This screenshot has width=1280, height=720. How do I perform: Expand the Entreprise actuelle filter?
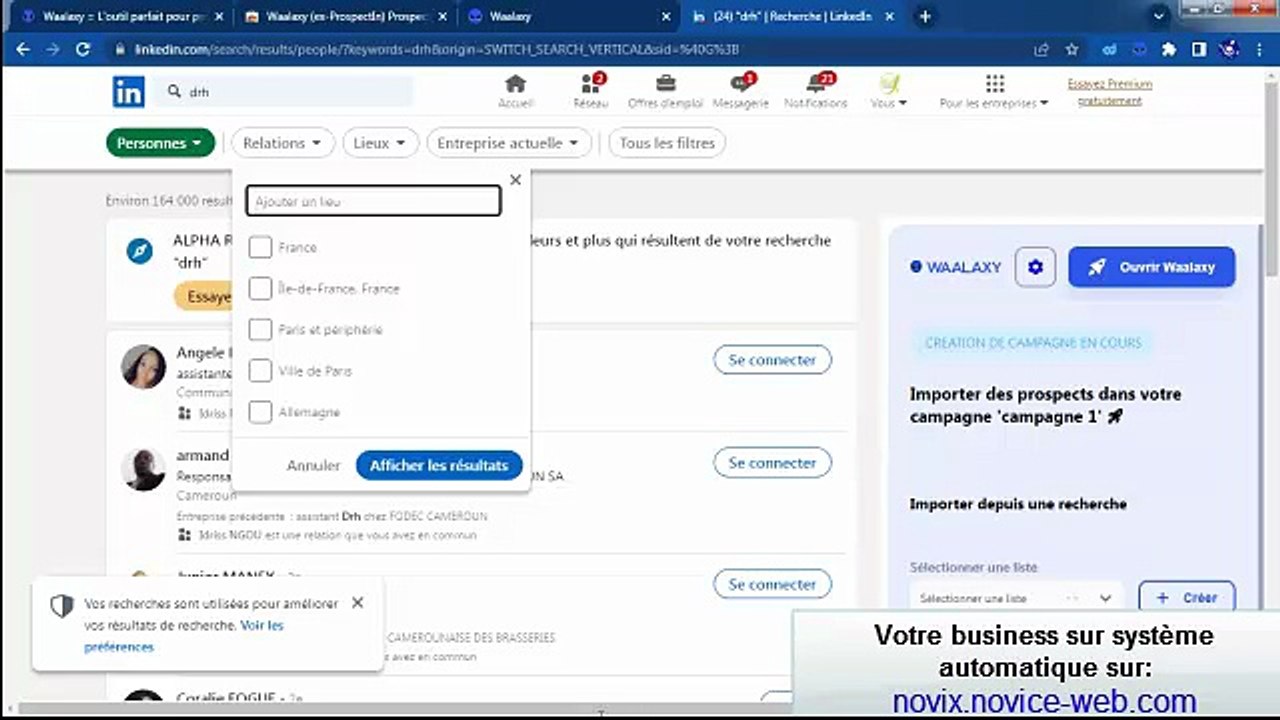pyautogui.click(x=508, y=143)
